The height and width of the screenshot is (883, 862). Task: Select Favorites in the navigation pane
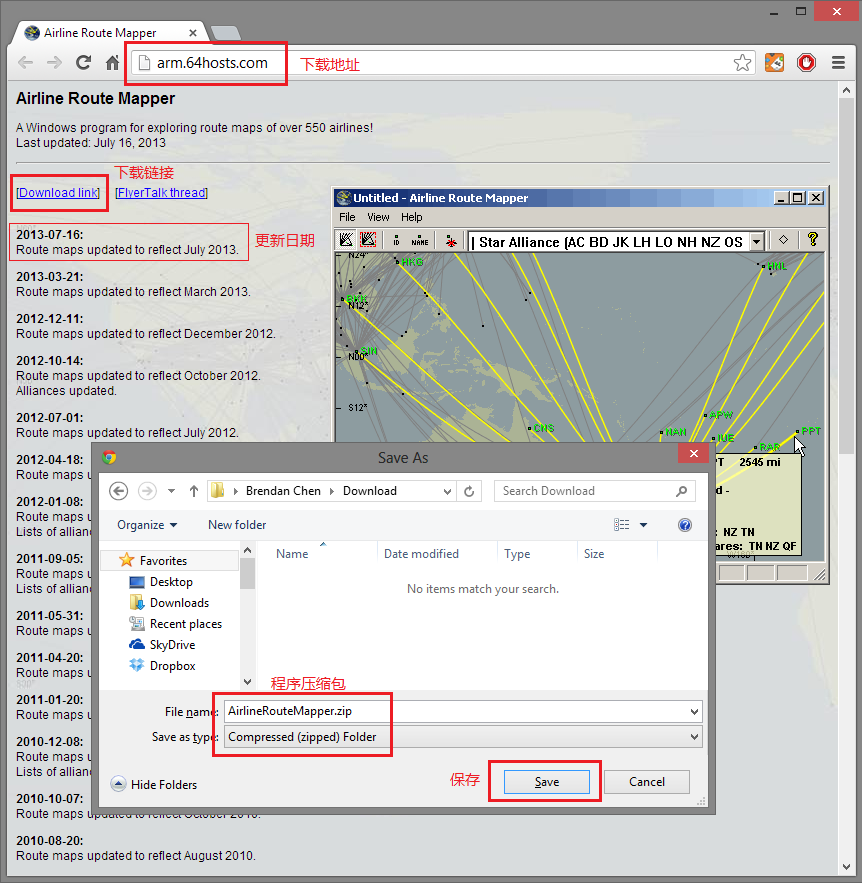pos(163,561)
